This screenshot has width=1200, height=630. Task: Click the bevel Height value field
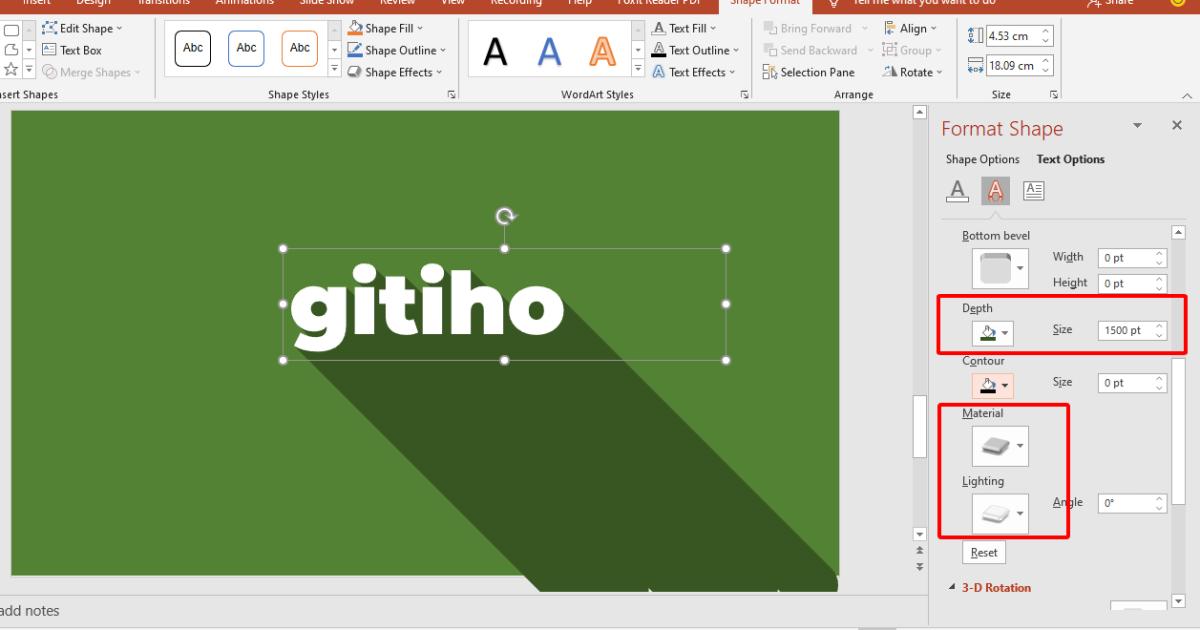pos(1132,283)
